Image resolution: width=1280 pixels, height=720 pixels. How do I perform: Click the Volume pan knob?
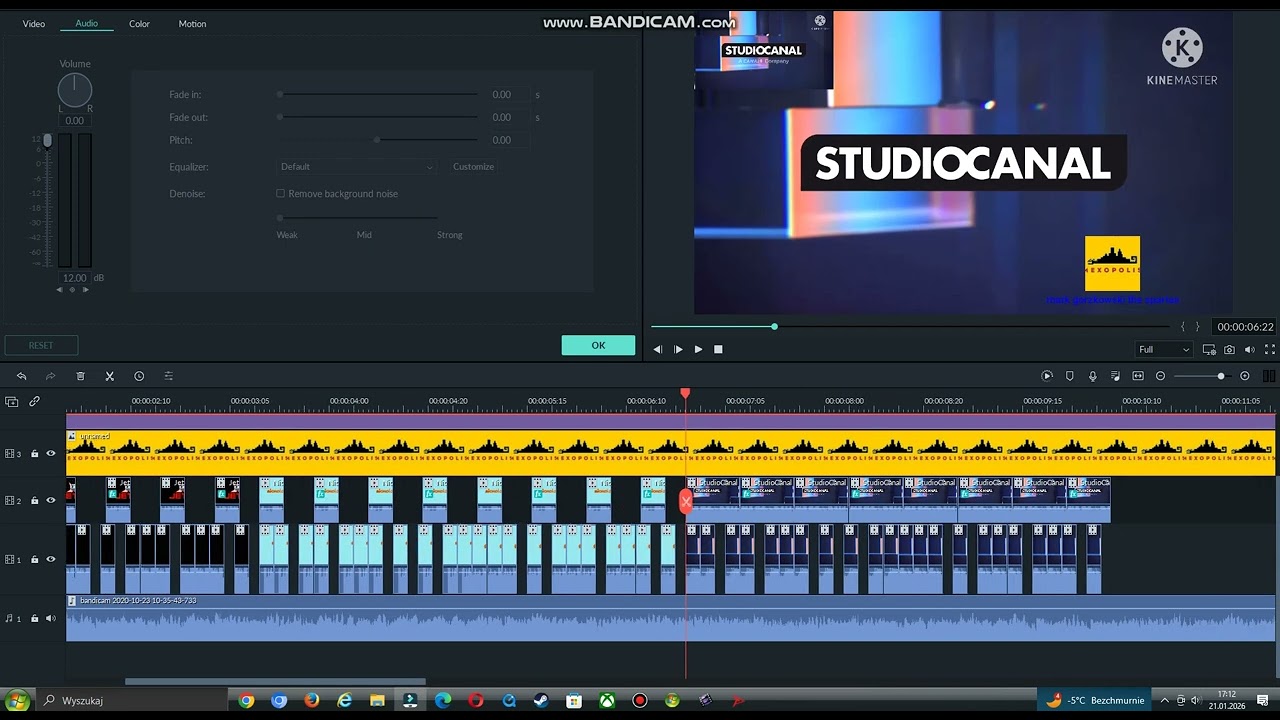tap(75, 91)
